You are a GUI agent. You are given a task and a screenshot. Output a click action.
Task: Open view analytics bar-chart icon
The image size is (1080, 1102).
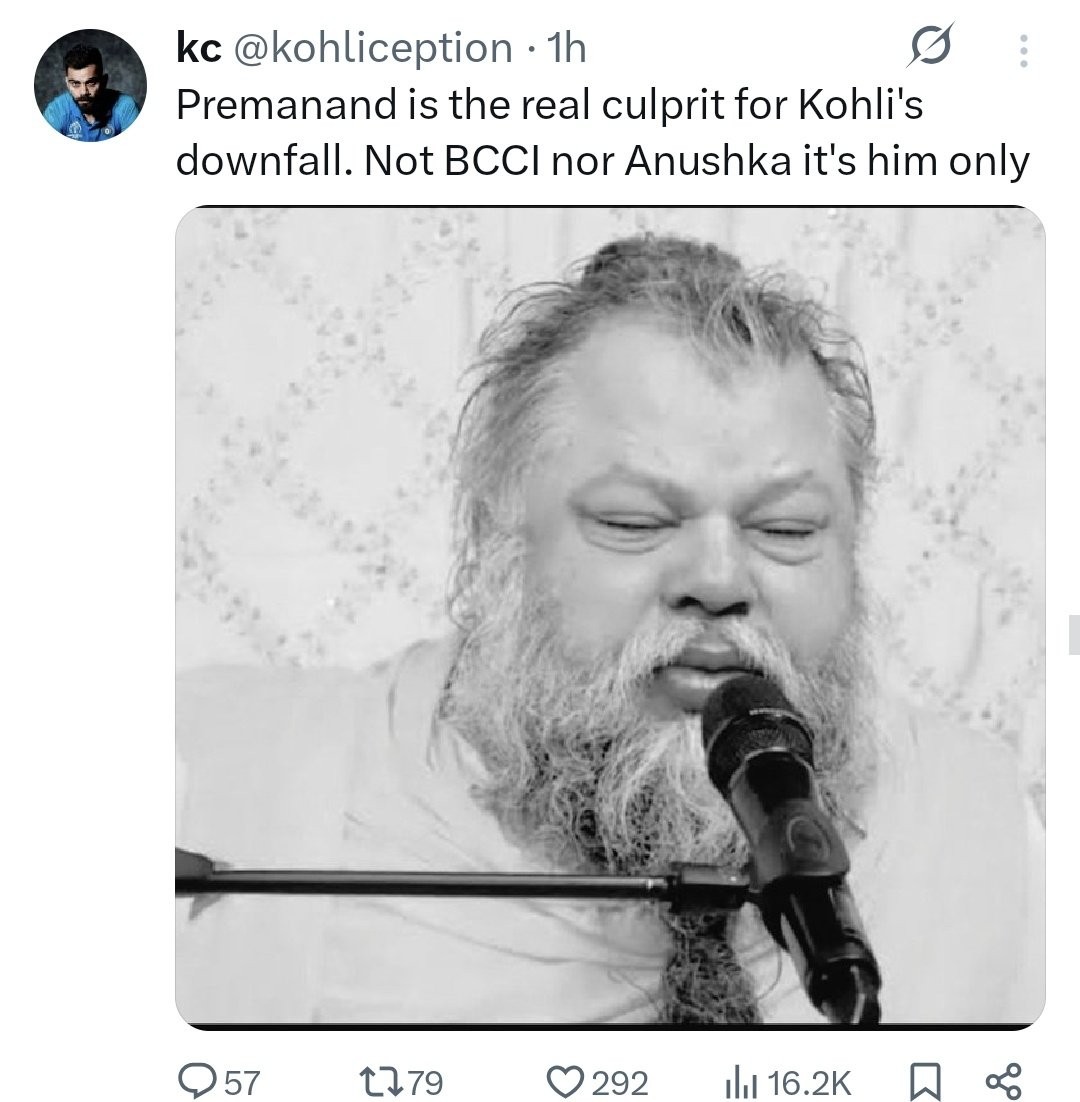coord(738,1081)
